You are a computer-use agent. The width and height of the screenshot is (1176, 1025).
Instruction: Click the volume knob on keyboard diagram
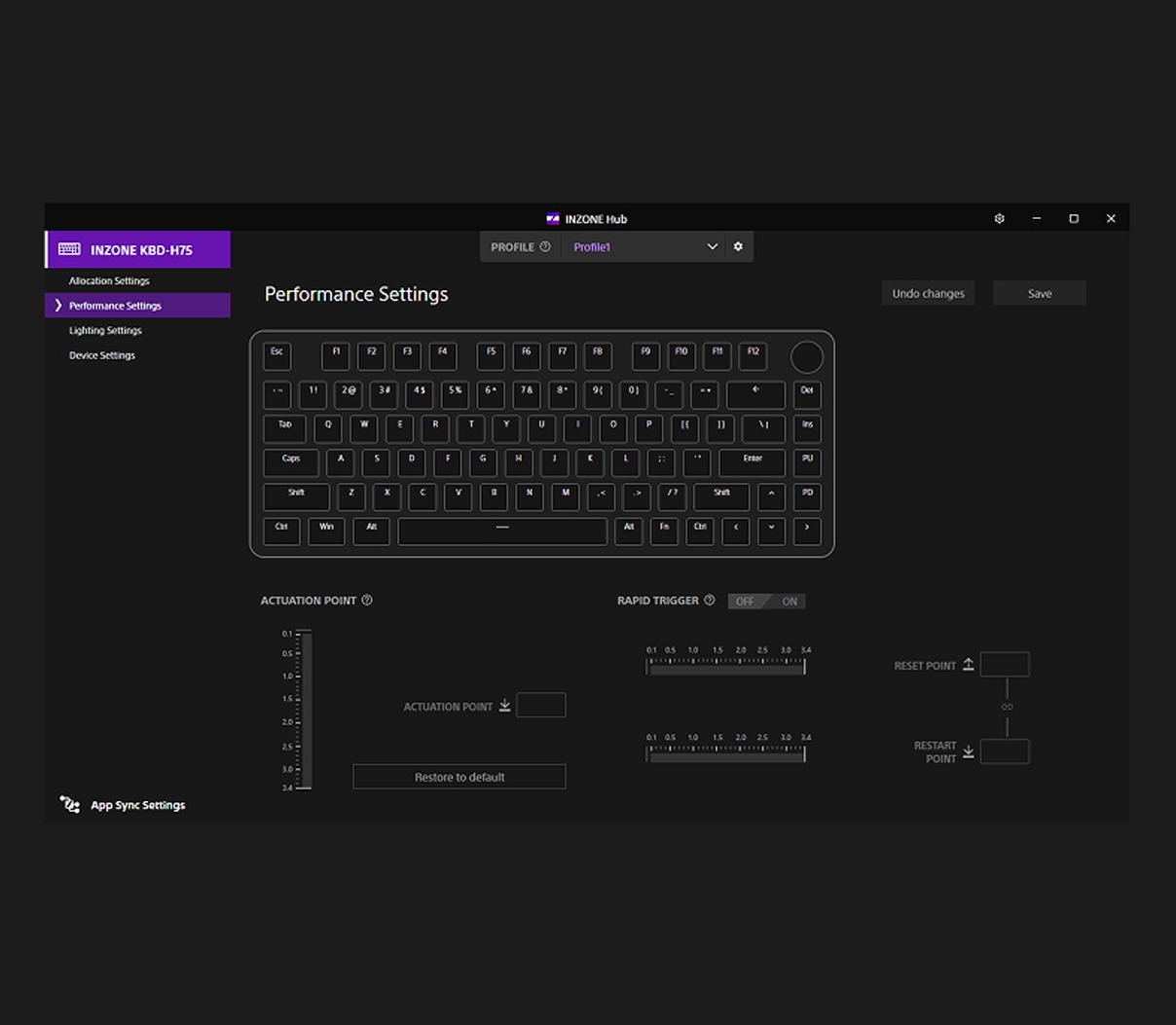click(x=806, y=357)
